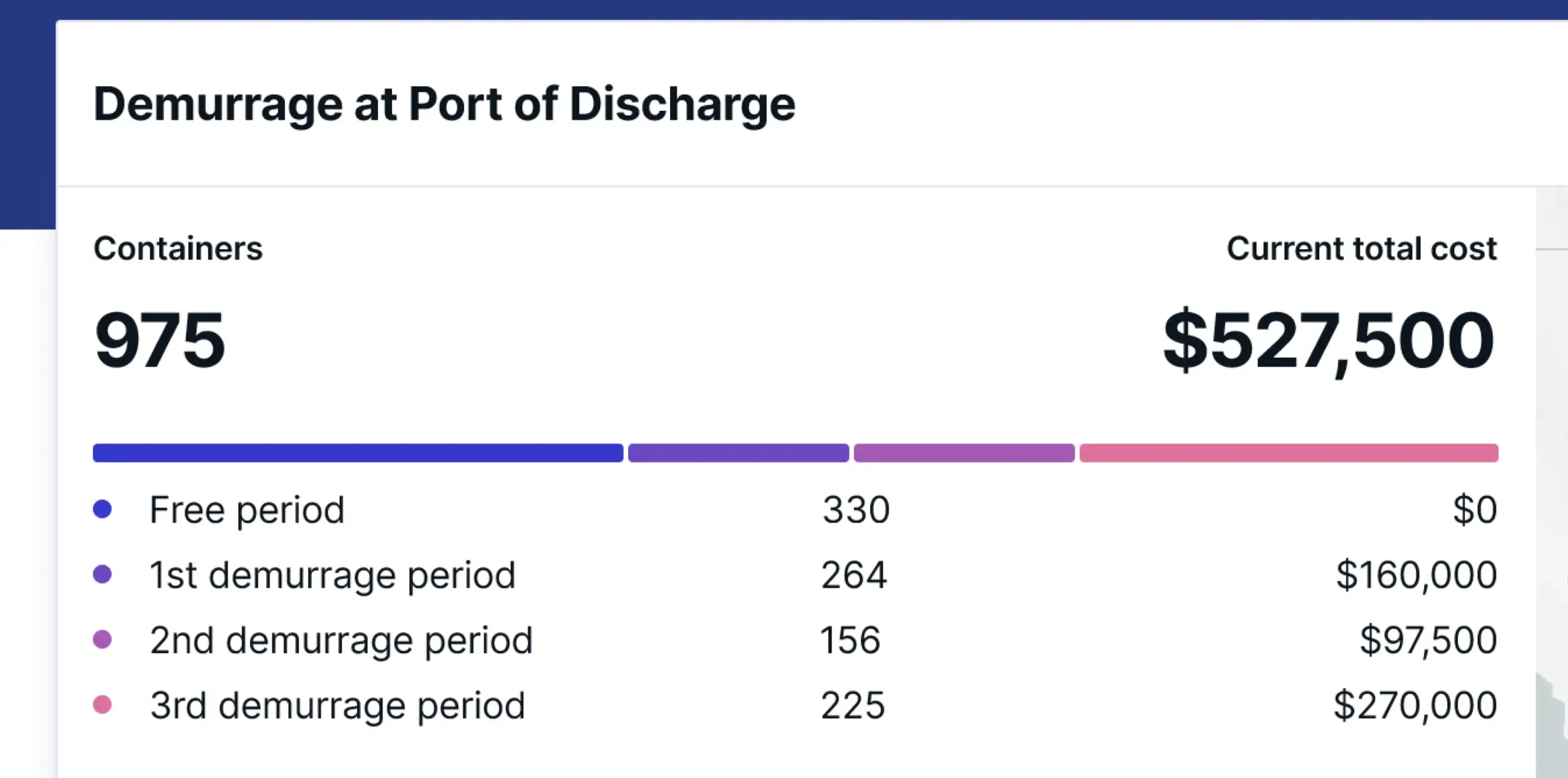The image size is (1568, 778).
Task: Select the pink 3rd demurrage bar segment
Action: [x=1289, y=453]
